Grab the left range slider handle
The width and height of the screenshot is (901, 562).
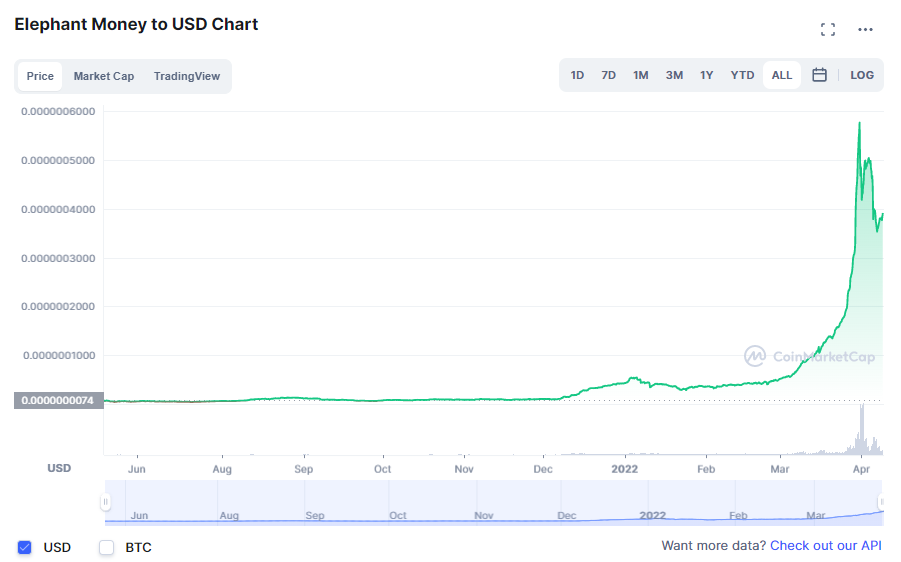coord(106,502)
